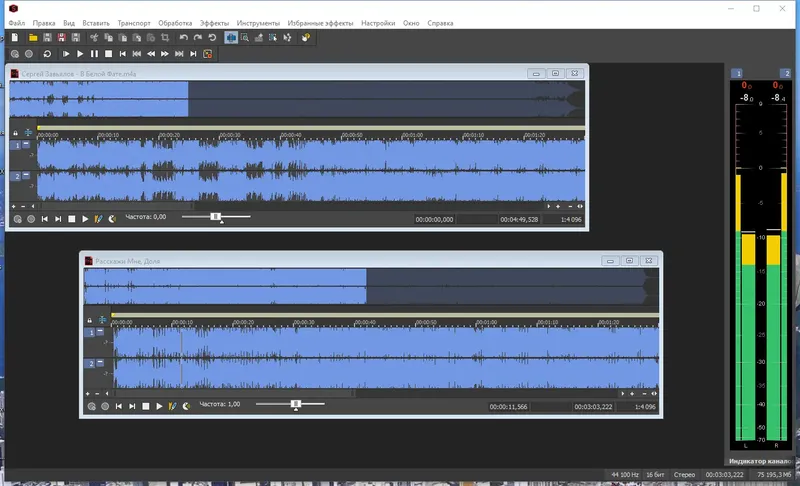Viewport: 800px width, 486px height.
Task: Play audio in the Рассказки Мне window
Action: click(x=159, y=406)
